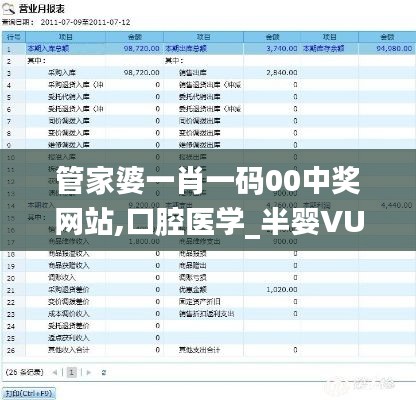Screen dimensions: 416x400
Task: Click the 项目 header above 本期库存余额
Action: 329,37
